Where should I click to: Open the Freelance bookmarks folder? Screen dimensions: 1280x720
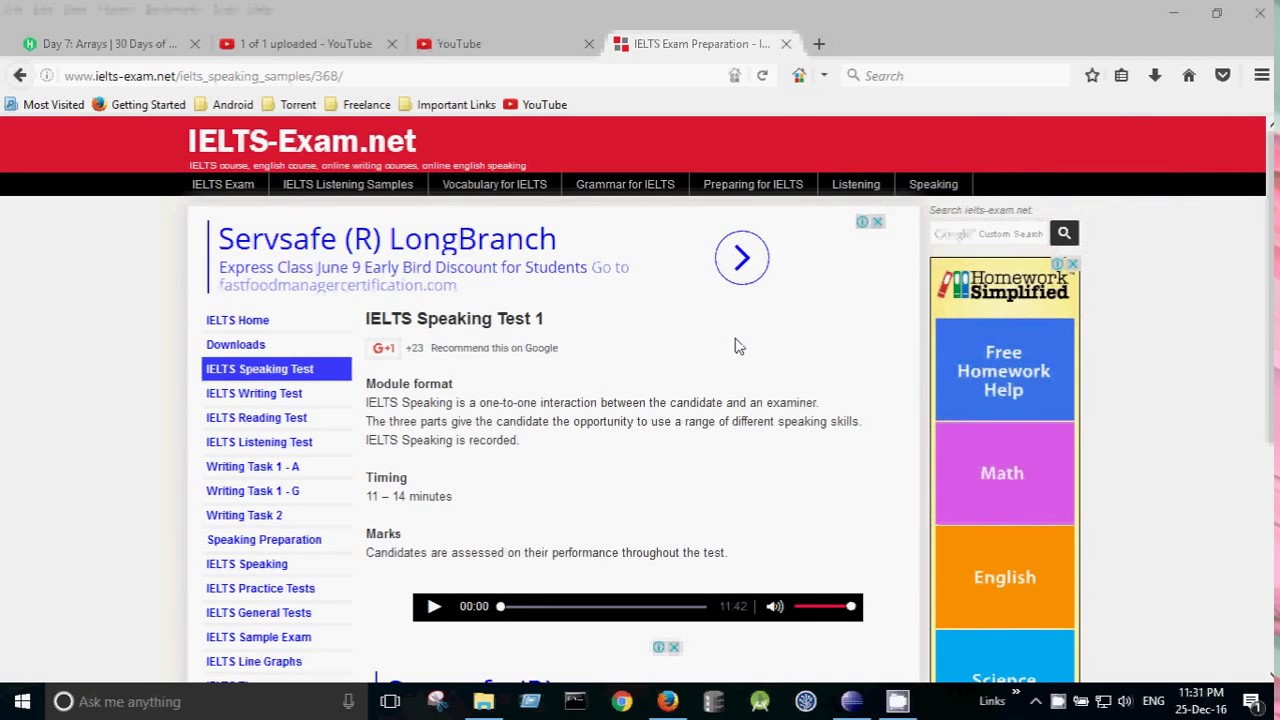357,104
